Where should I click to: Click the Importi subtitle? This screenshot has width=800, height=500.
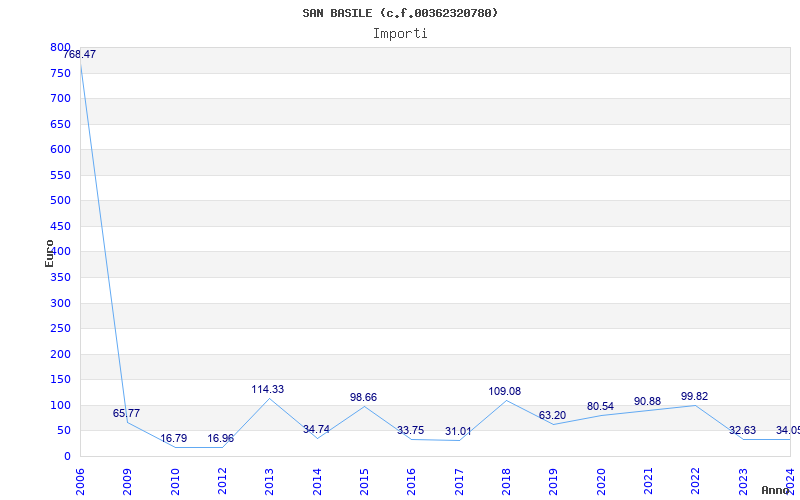(400, 34)
